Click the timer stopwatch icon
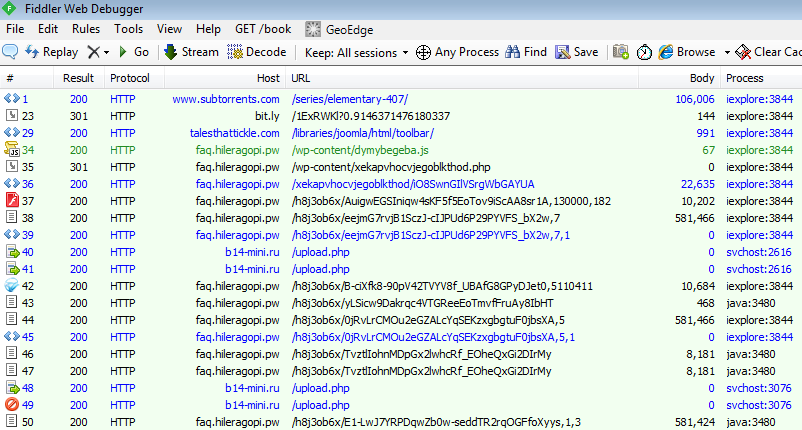802x430 pixels. pyautogui.click(x=644, y=52)
